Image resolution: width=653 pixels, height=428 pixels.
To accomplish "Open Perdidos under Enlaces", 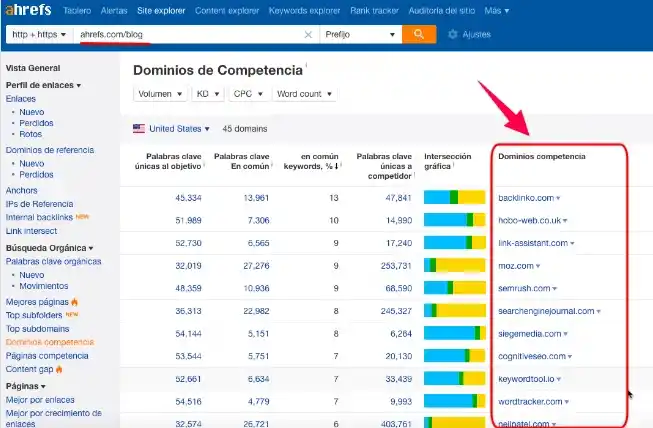I will pos(36,123).
